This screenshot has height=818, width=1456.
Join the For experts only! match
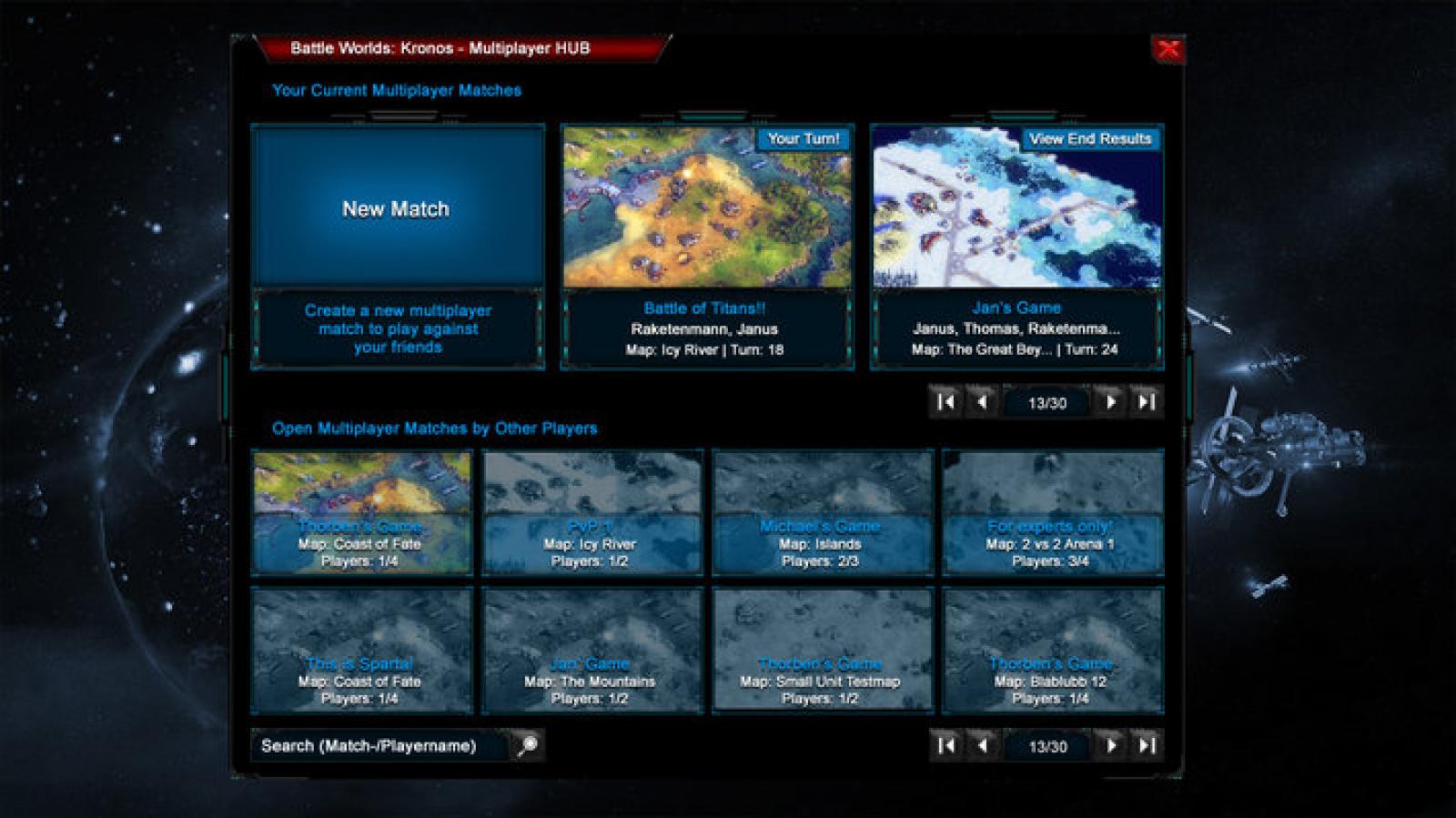(1053, 512)
